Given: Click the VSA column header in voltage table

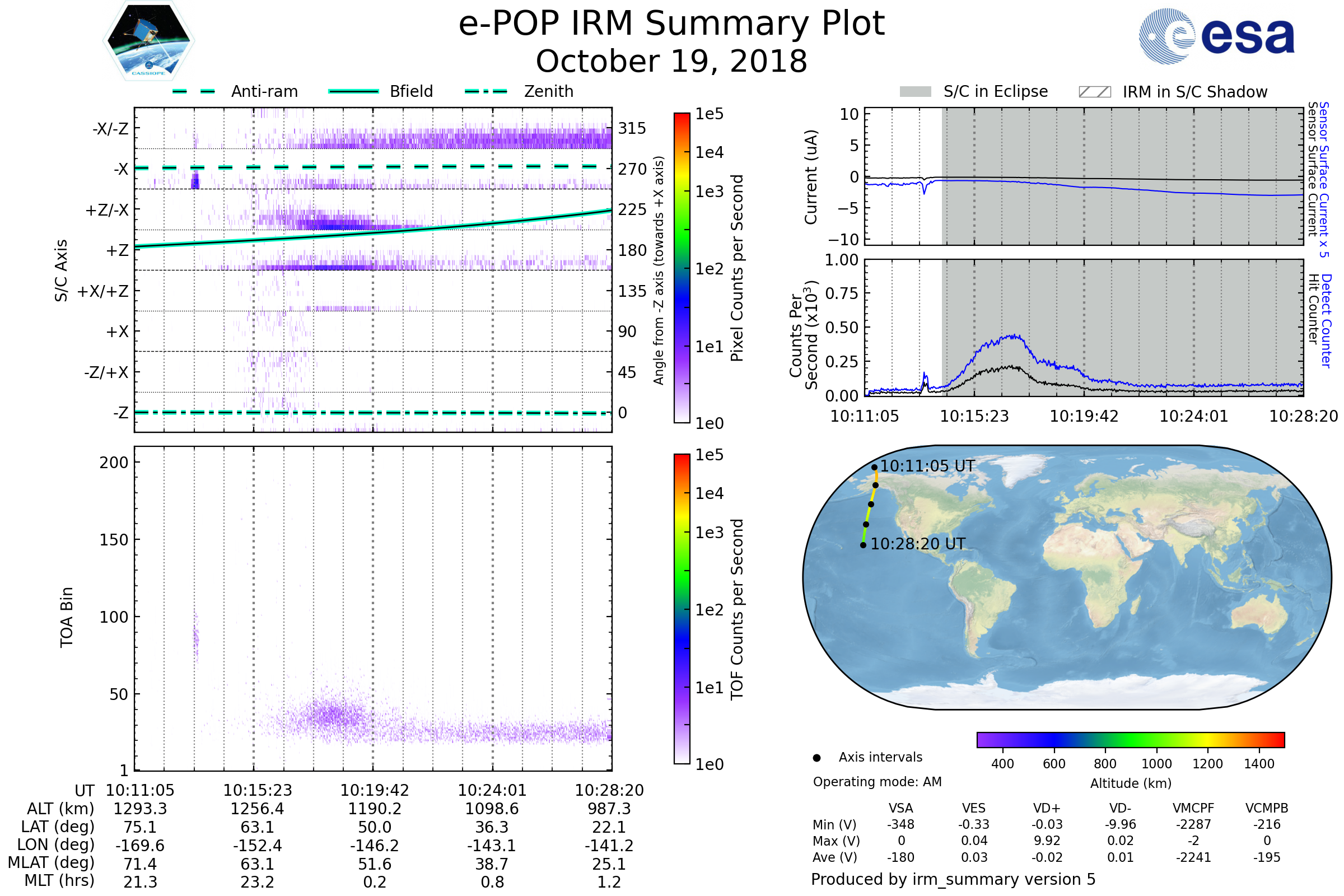Looking at the screenshot, I should pos(900,809).
